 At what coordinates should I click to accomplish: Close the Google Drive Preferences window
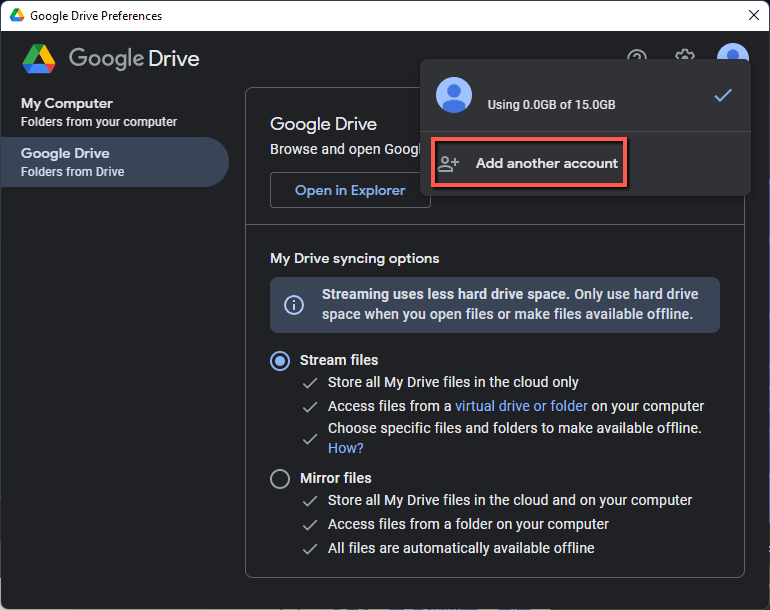click(754, 15)
